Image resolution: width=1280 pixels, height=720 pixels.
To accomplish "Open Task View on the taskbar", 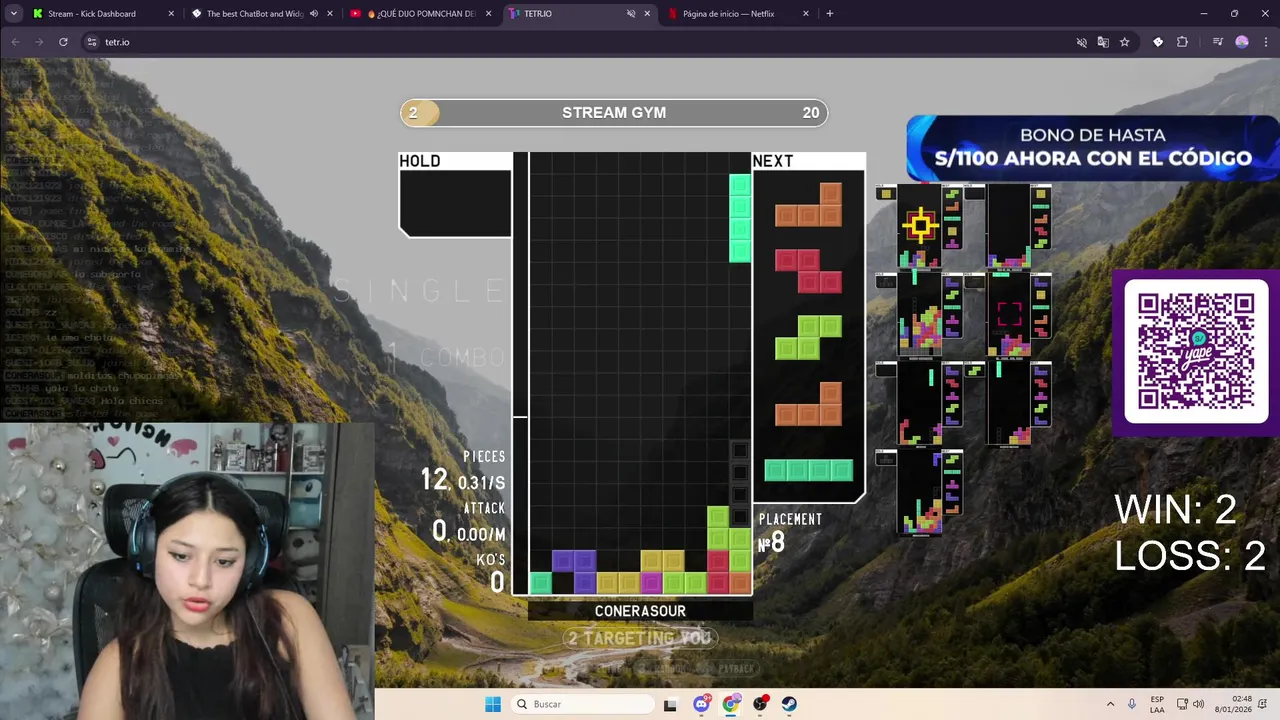I will (670, 704).
